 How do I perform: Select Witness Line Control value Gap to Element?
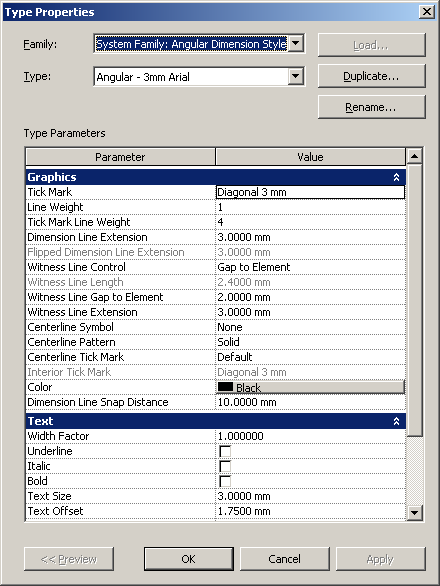click(x=310, y=267)
